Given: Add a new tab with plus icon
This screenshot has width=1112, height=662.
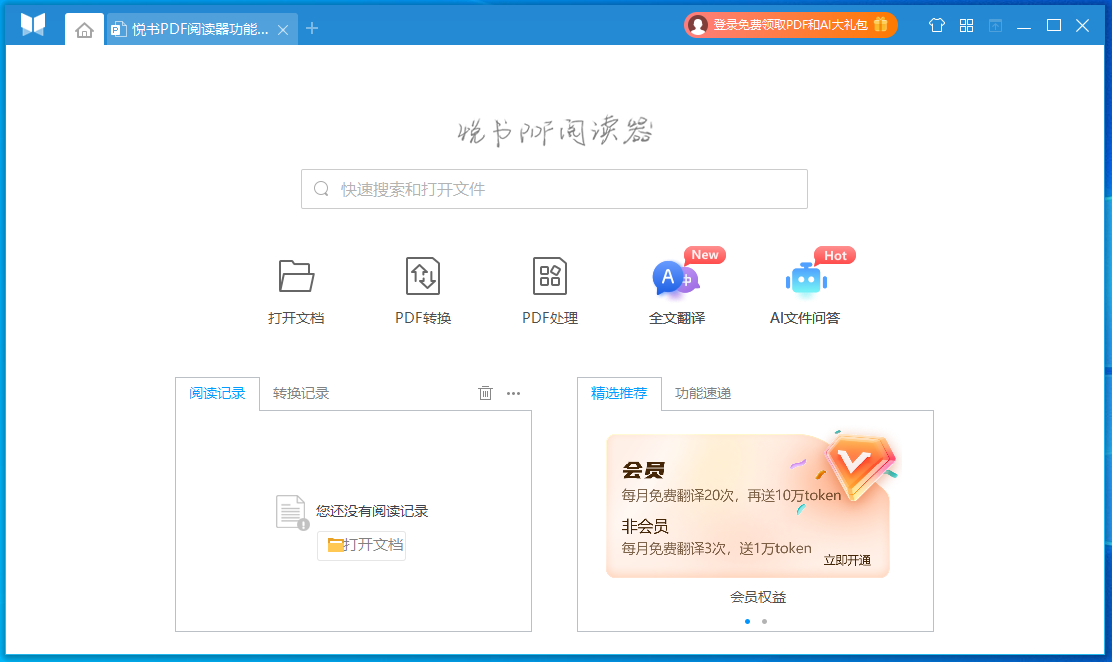Looking at the screenshot, I should coord(312,28).
